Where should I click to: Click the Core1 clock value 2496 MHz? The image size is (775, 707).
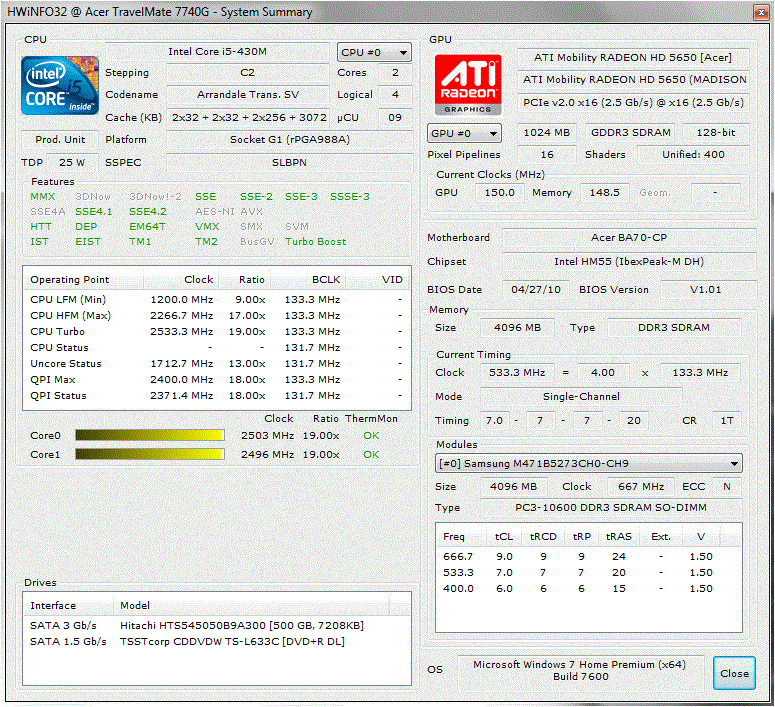point(267,454)
